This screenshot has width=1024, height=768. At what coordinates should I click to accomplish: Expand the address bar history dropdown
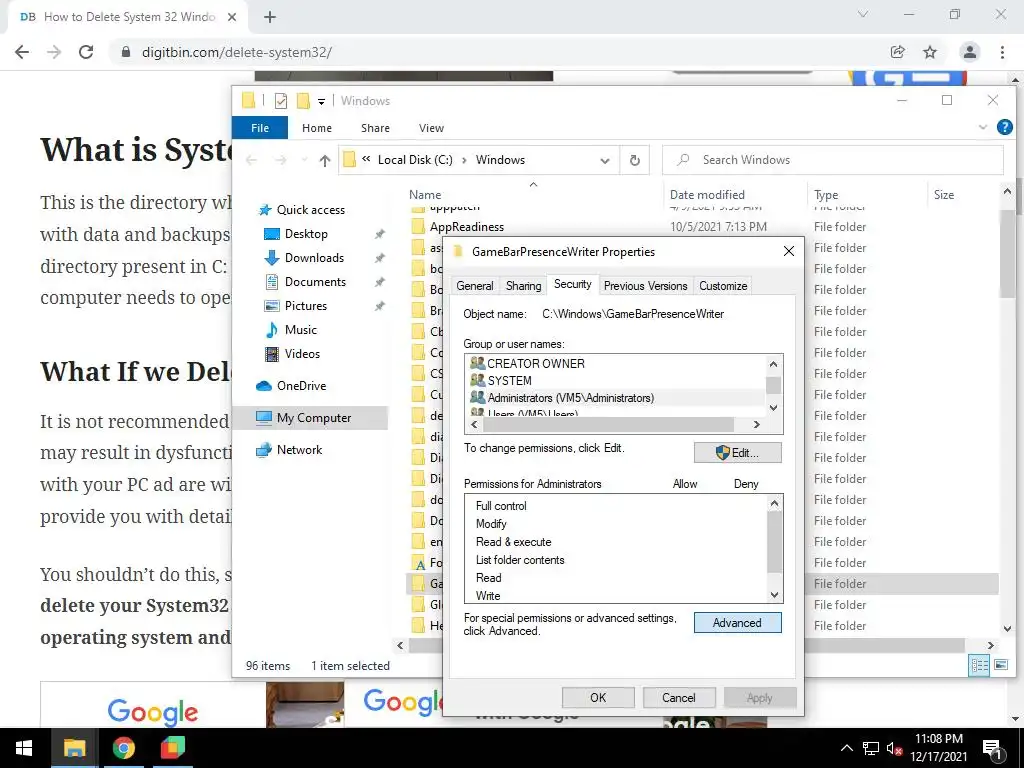[605, 161]
